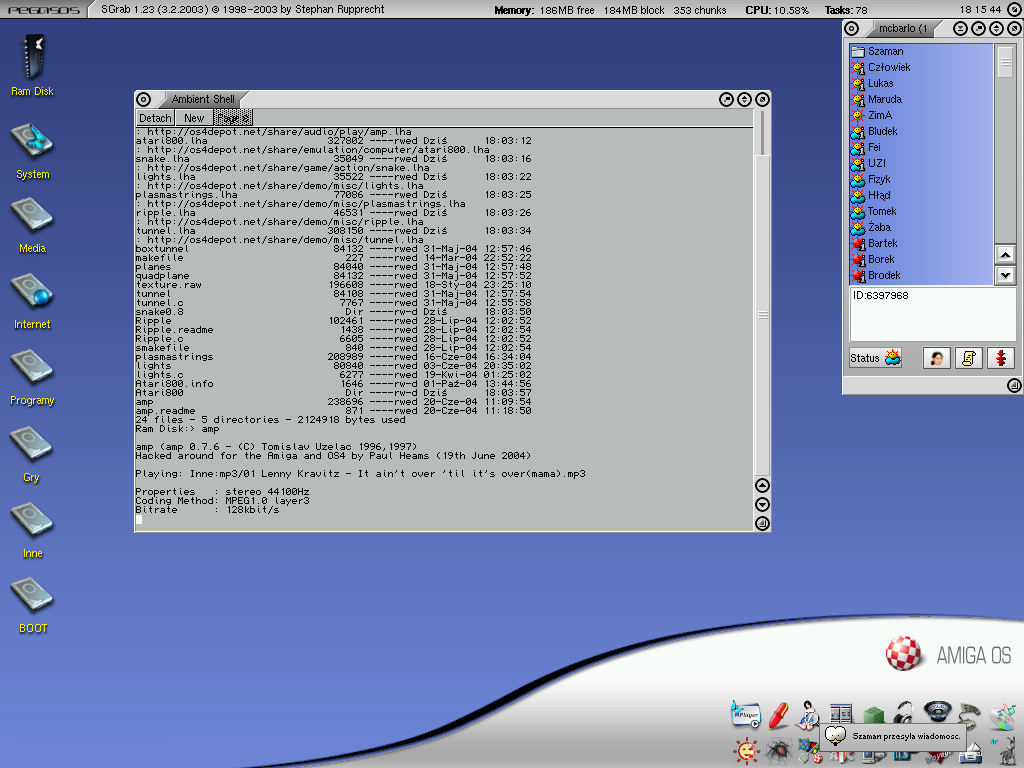1024x768 pixels.
Task: Select contact Szaman in the list
Action: pos(921,51)
